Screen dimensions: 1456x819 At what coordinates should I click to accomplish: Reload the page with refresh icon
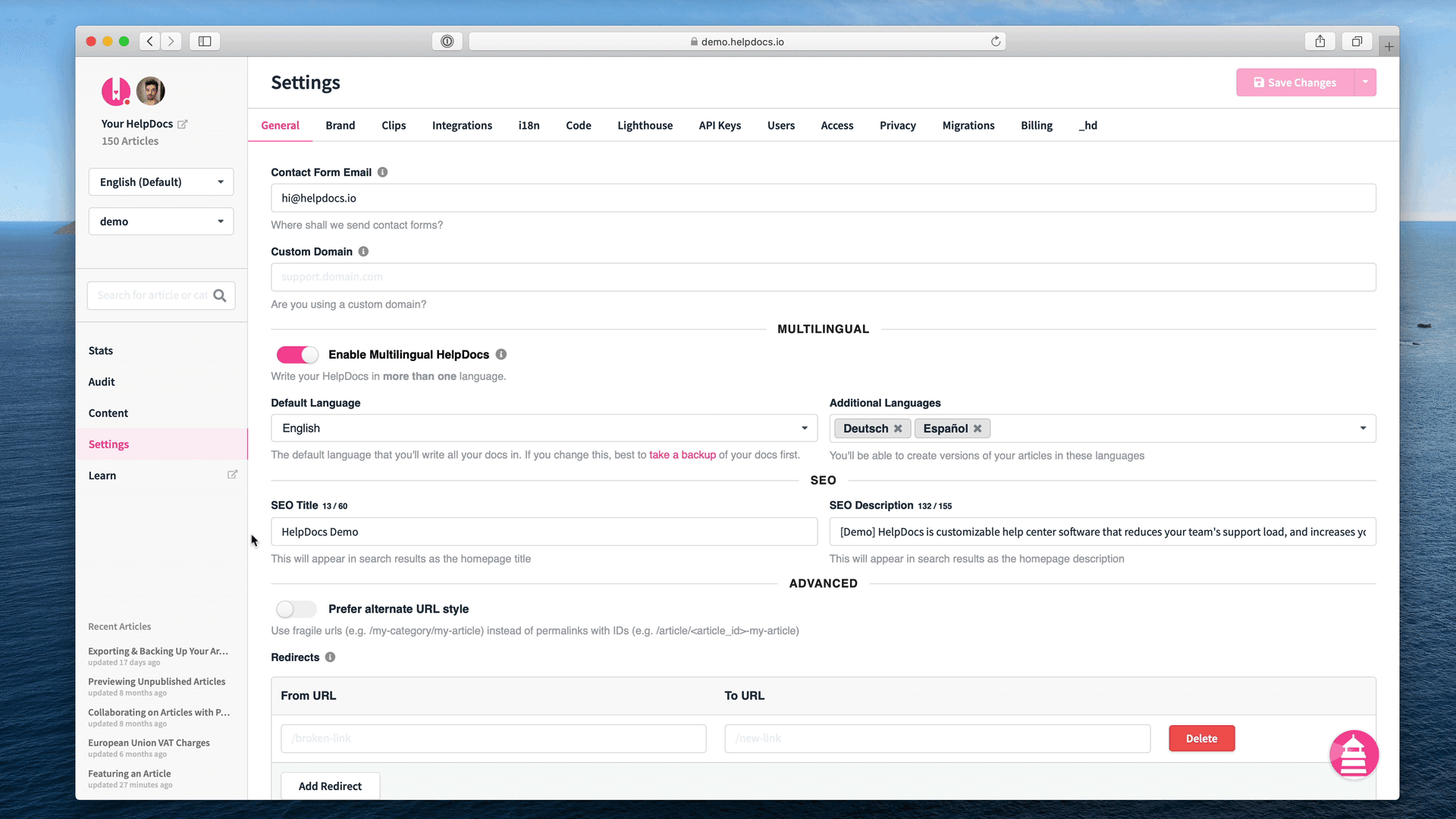996,41
